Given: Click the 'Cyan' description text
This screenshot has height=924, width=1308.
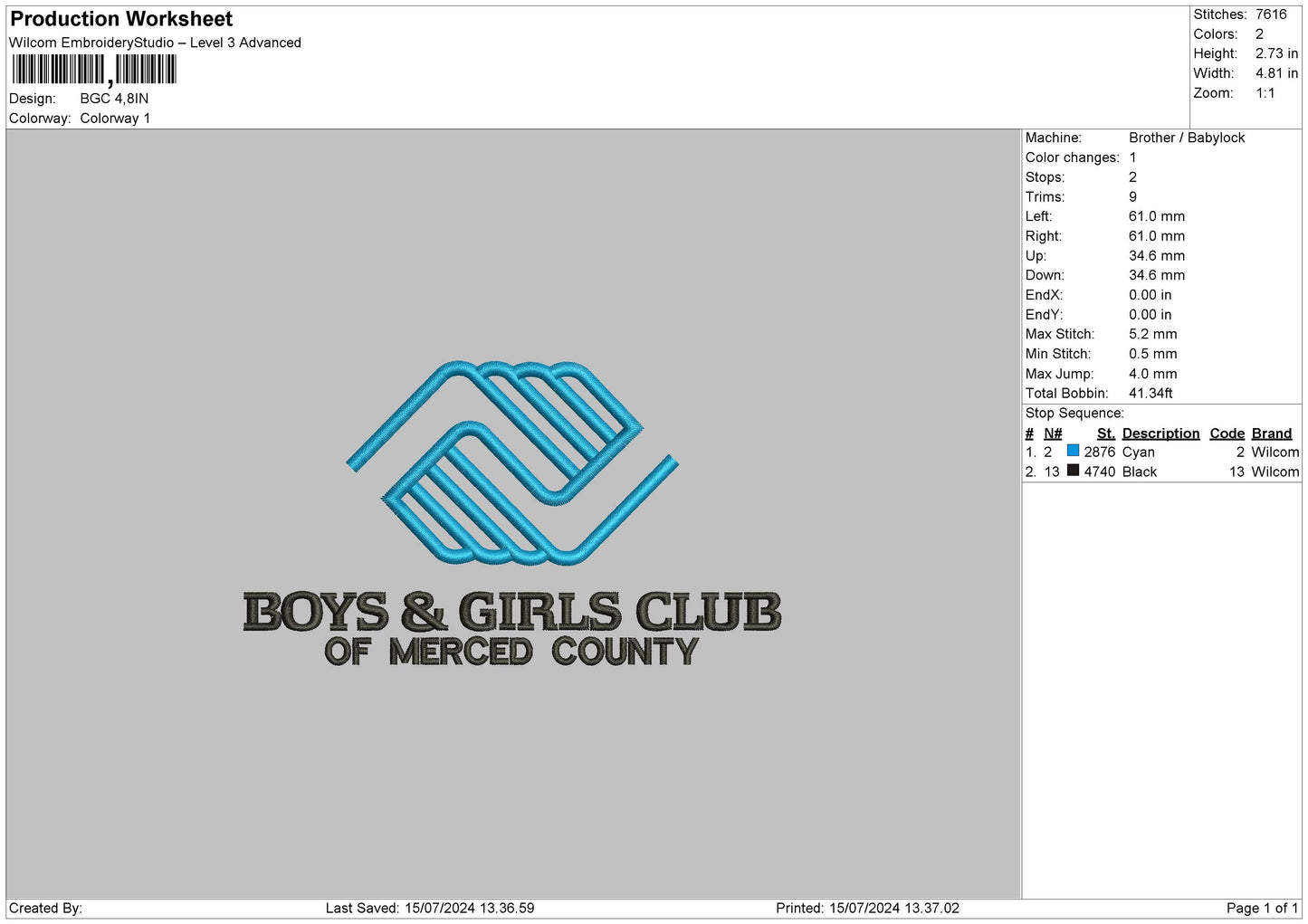Looking at the screenshot, I should pyautogui.click(x=1138, y=452).
